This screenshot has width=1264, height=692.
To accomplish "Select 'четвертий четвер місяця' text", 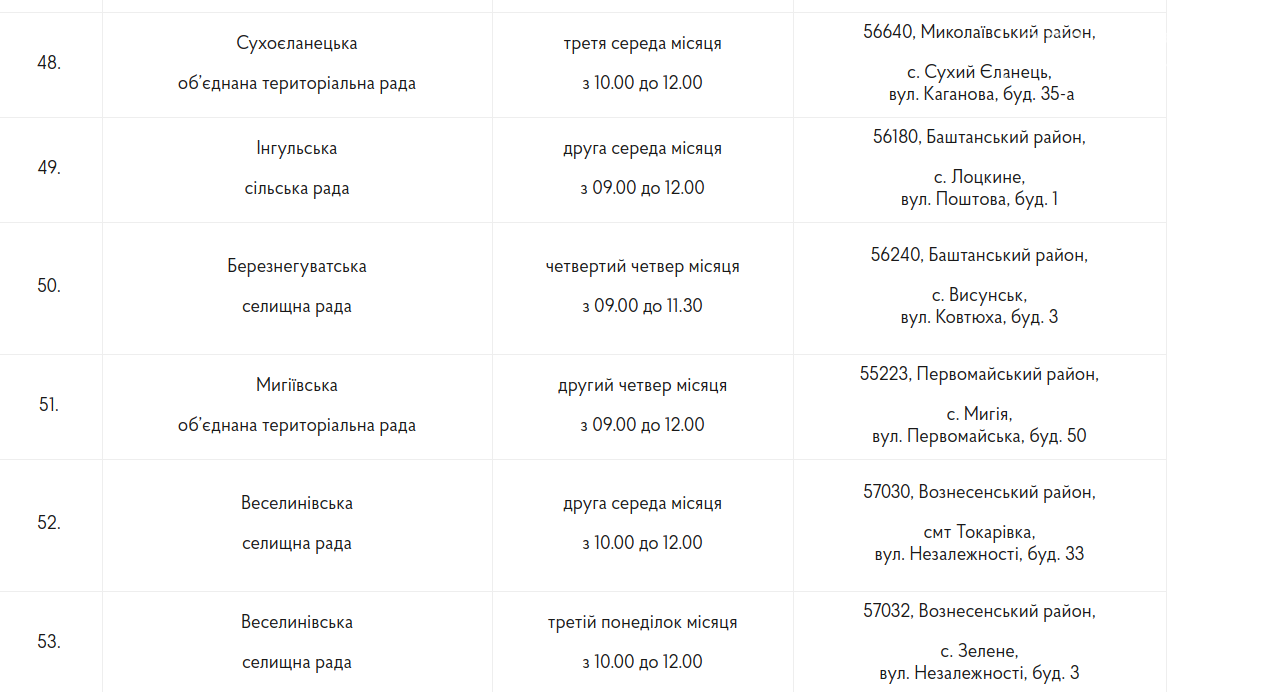I will pyautogui.click(x=642, y=267).
